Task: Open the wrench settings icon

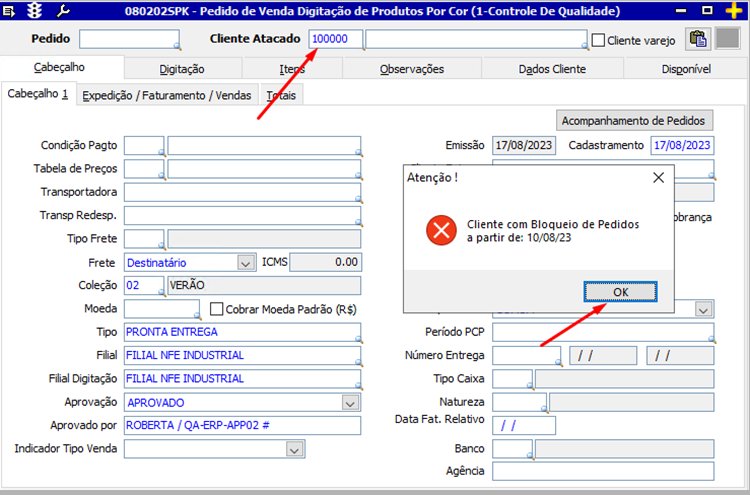Action: tap(63, 11)
